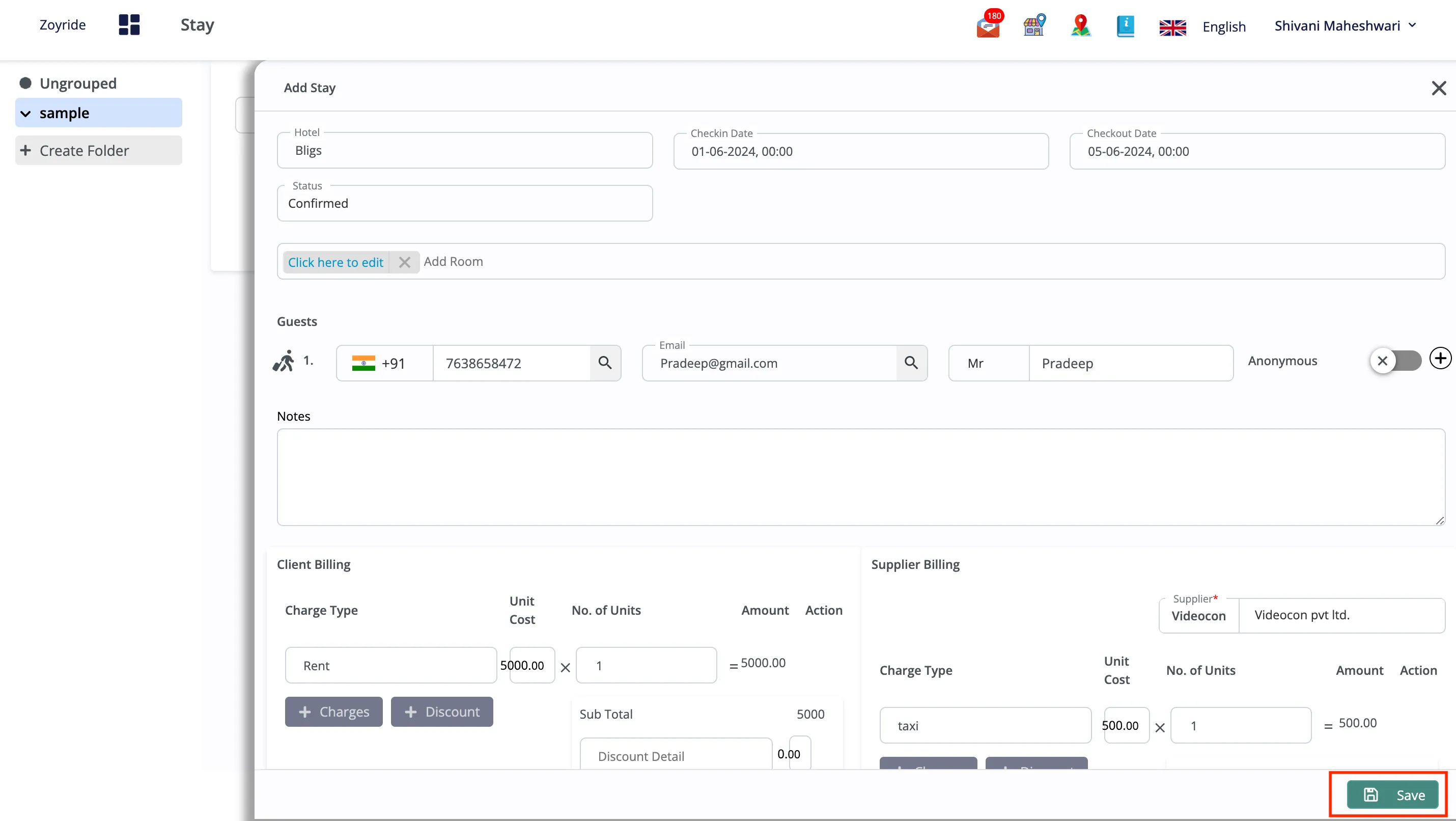The height and width of the screenshot is (821, 1456).
Task: Open the dashboard grid icon
Action: tap(129, 25)
